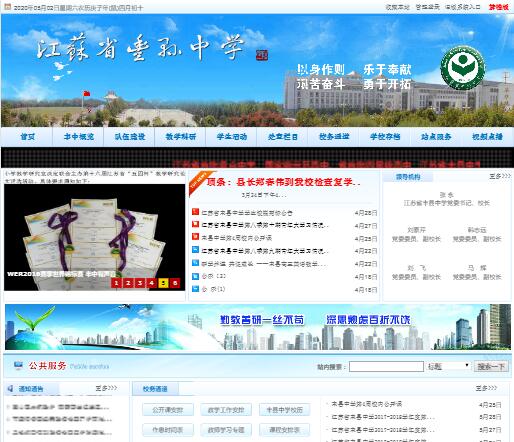The height and width of the screenshot is (442, 514).
Task: Select the 领导机构 tab
Action: point(408,177)
